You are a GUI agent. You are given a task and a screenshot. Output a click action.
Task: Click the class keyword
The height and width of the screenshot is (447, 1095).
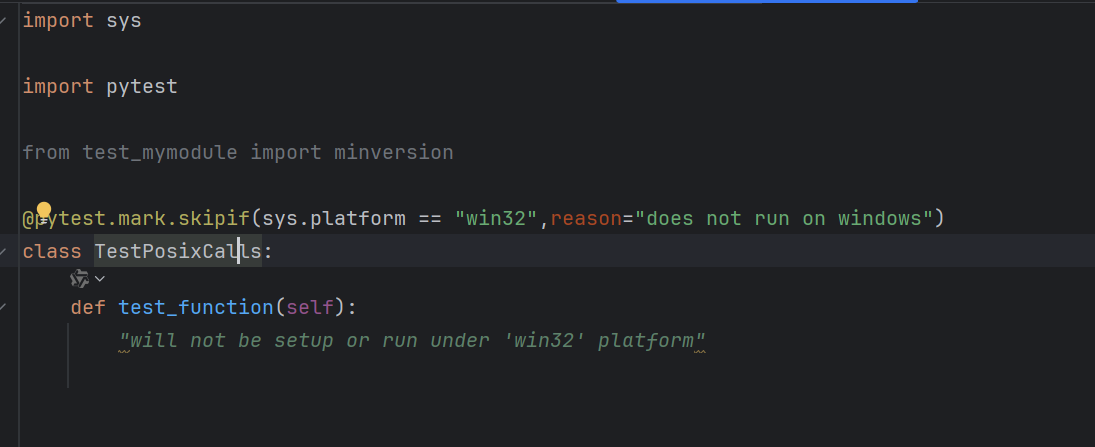[52, 251]
